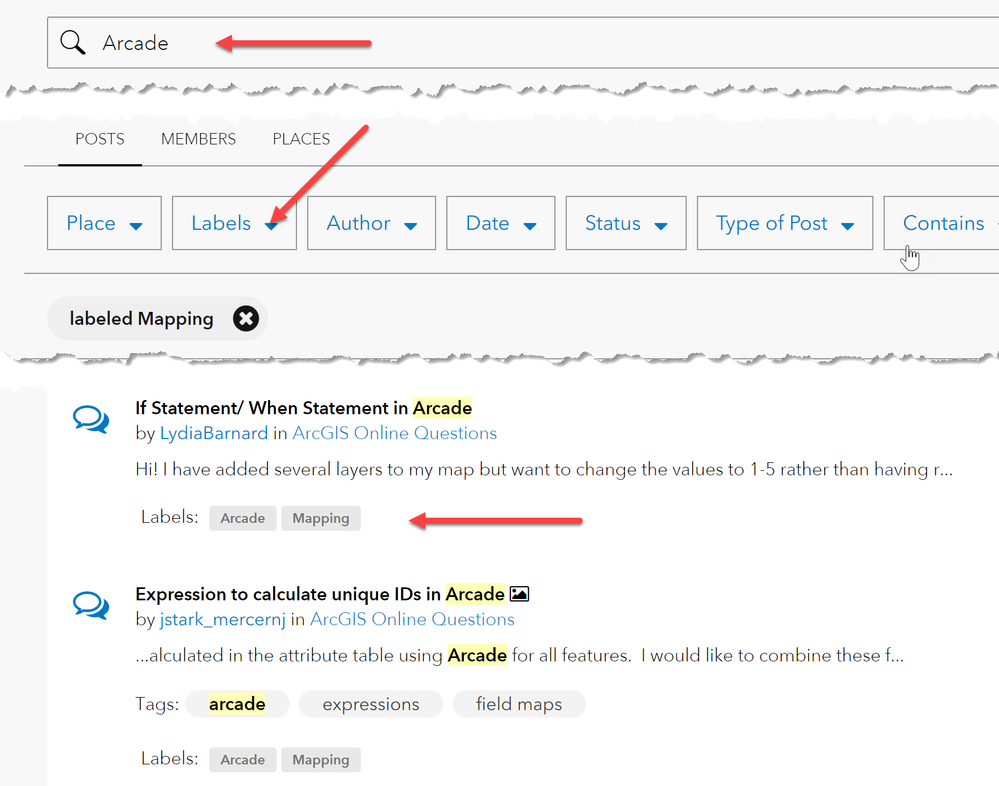Open LydiaBarnard's profile link
This screenshot has width=999, height=786.
click(x=213, y=433)
